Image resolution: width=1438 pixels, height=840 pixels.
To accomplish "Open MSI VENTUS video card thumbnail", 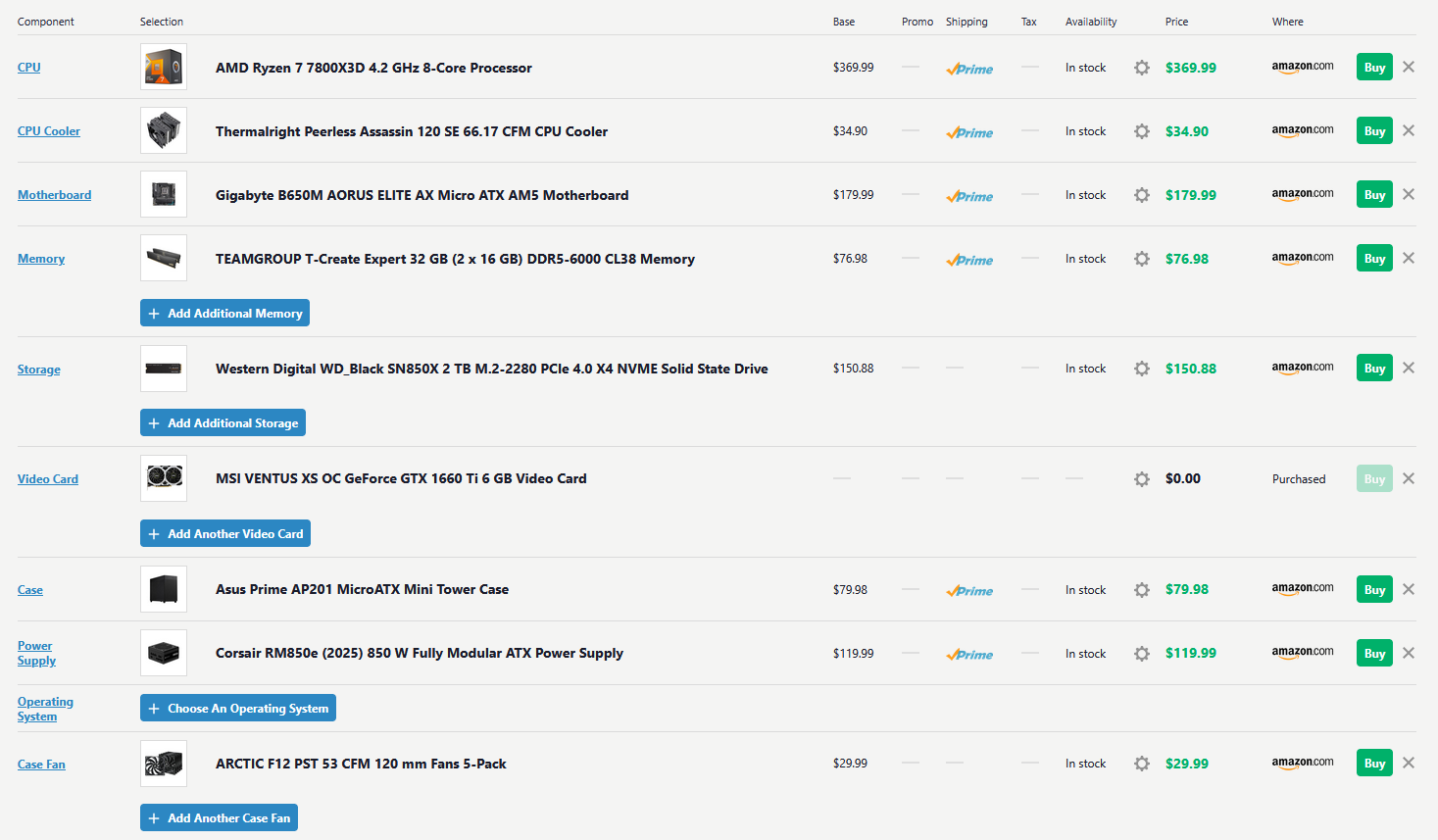I will (x=164, y=478).
